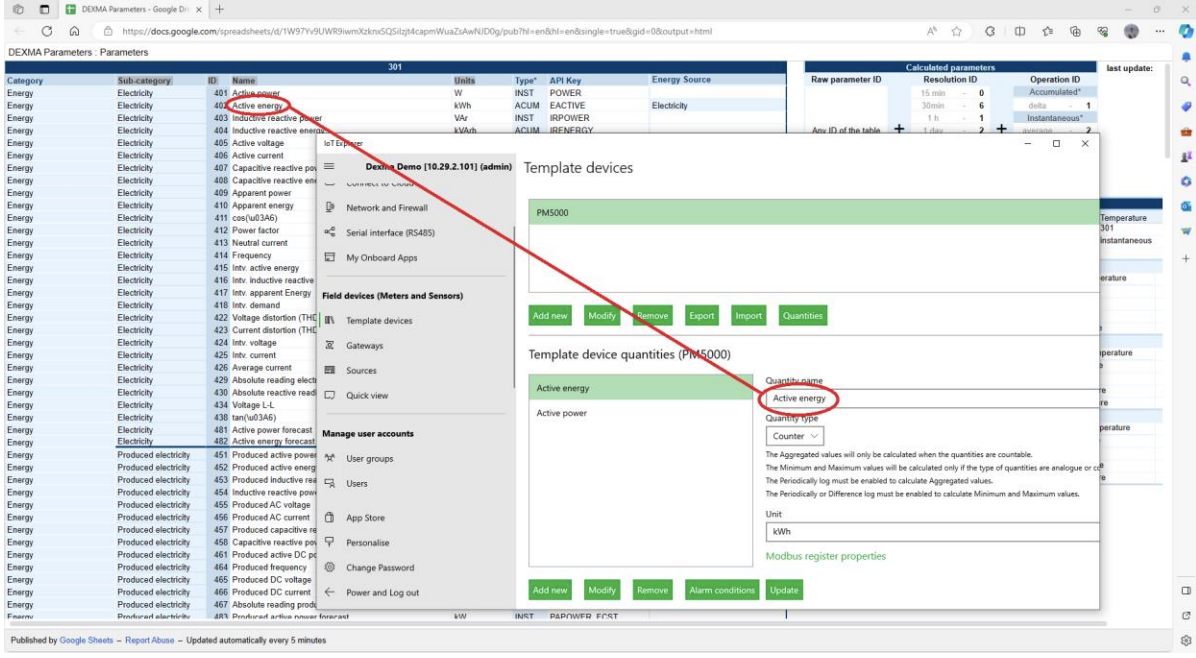Click the Edge sidebar tools briefcase icon
The height and width of the screenshot is (658, 1196).
pyautogui.click(x=1185, y=131)
